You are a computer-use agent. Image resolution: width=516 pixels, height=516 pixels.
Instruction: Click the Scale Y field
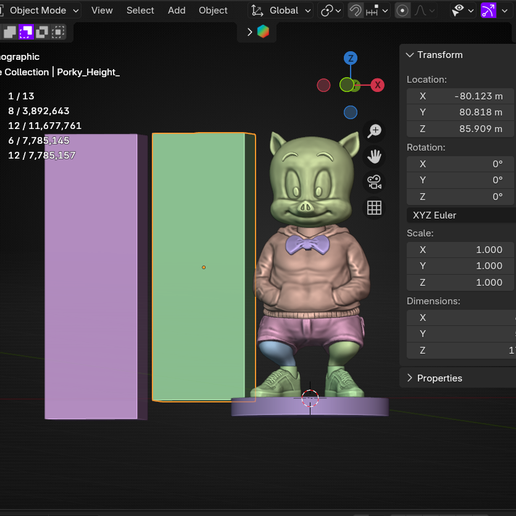(460, 266)
